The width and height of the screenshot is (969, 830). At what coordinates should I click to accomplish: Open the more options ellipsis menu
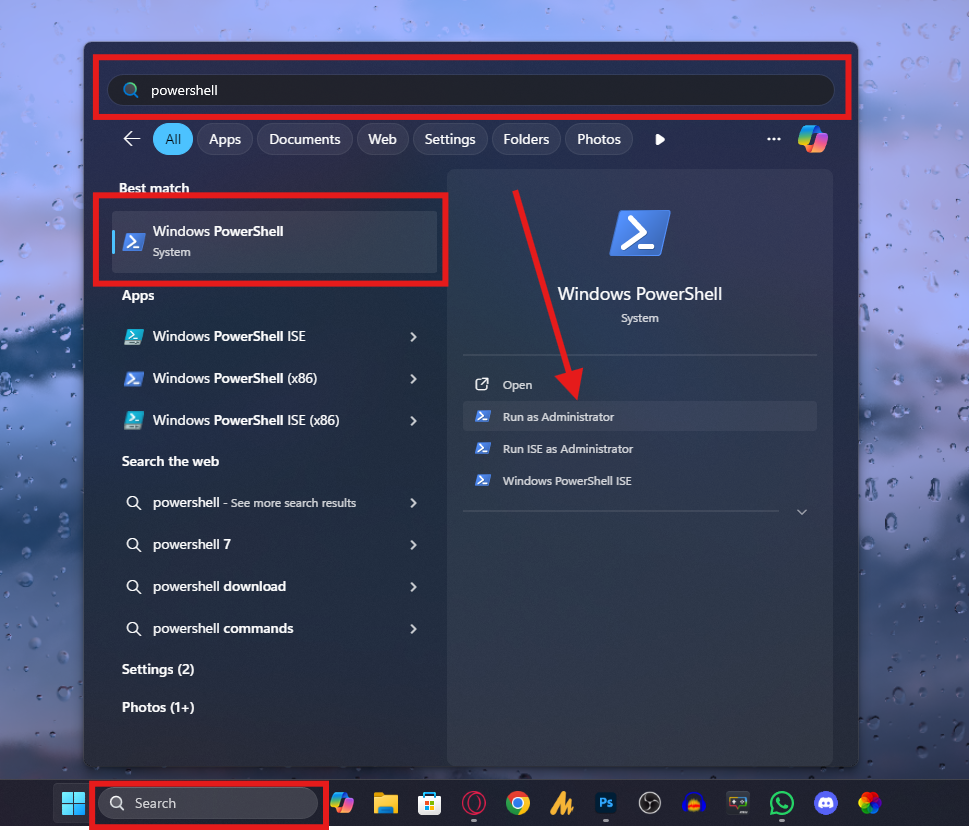tap(774, 139)
